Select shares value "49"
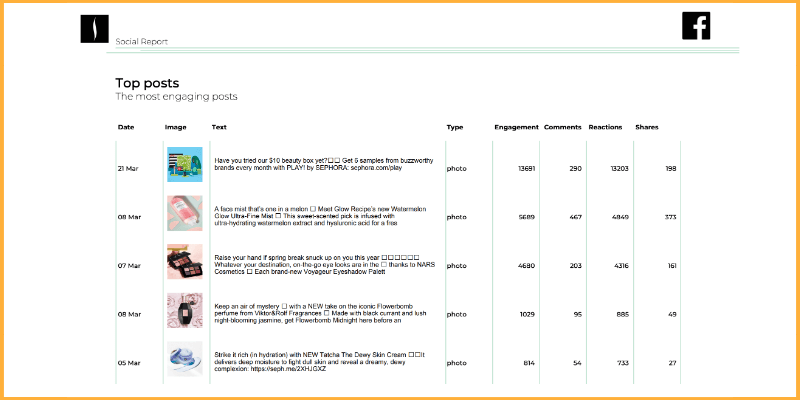The image size is (800, 400). 672,314
